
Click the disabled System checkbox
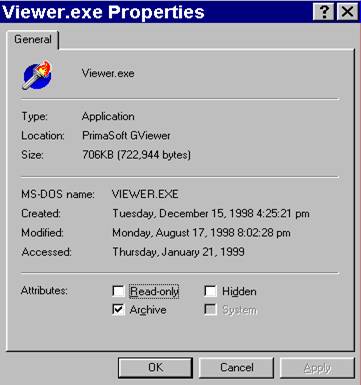click(x=210, y=310)
